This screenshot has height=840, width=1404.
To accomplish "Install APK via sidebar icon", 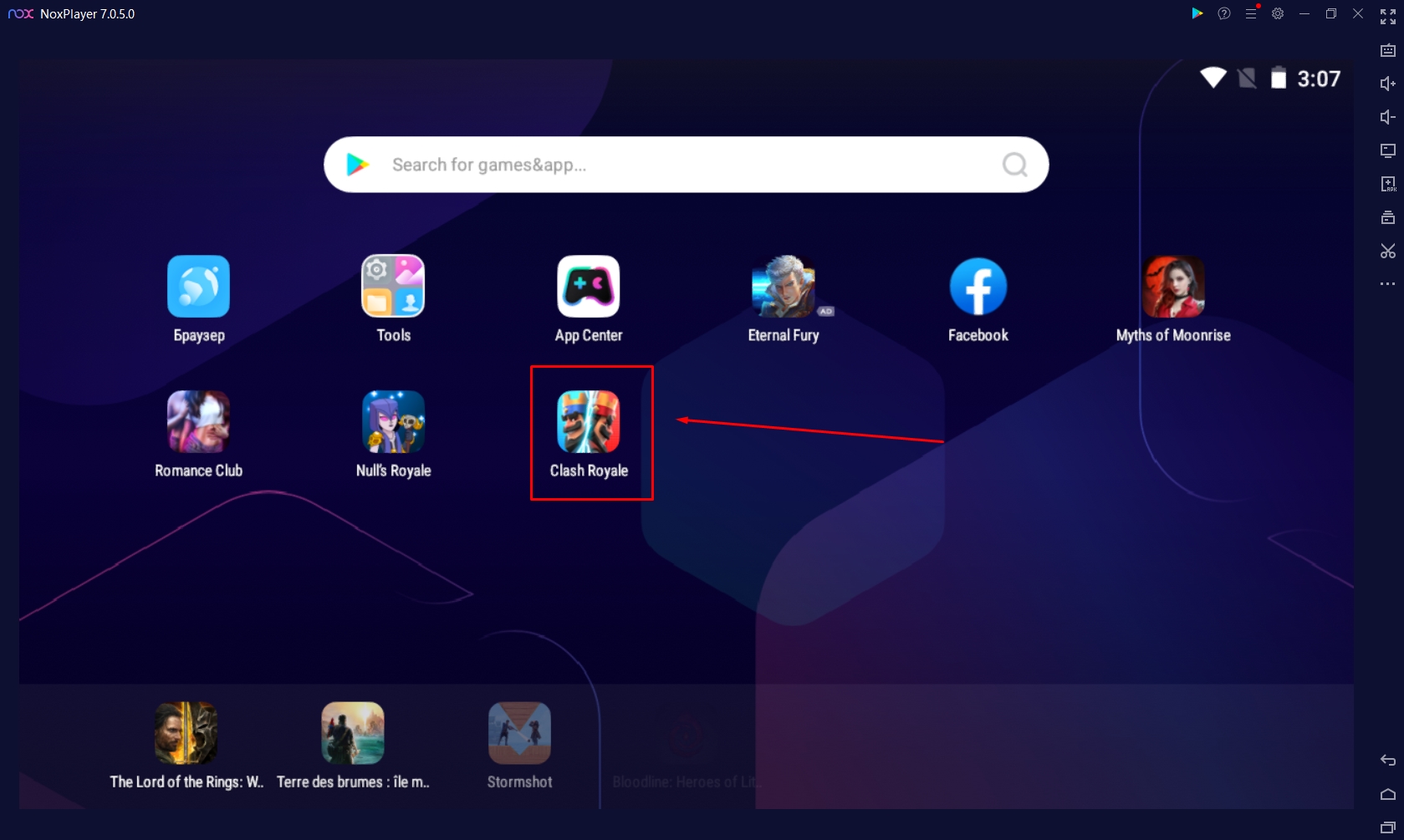I will [x=1388, y=184].
